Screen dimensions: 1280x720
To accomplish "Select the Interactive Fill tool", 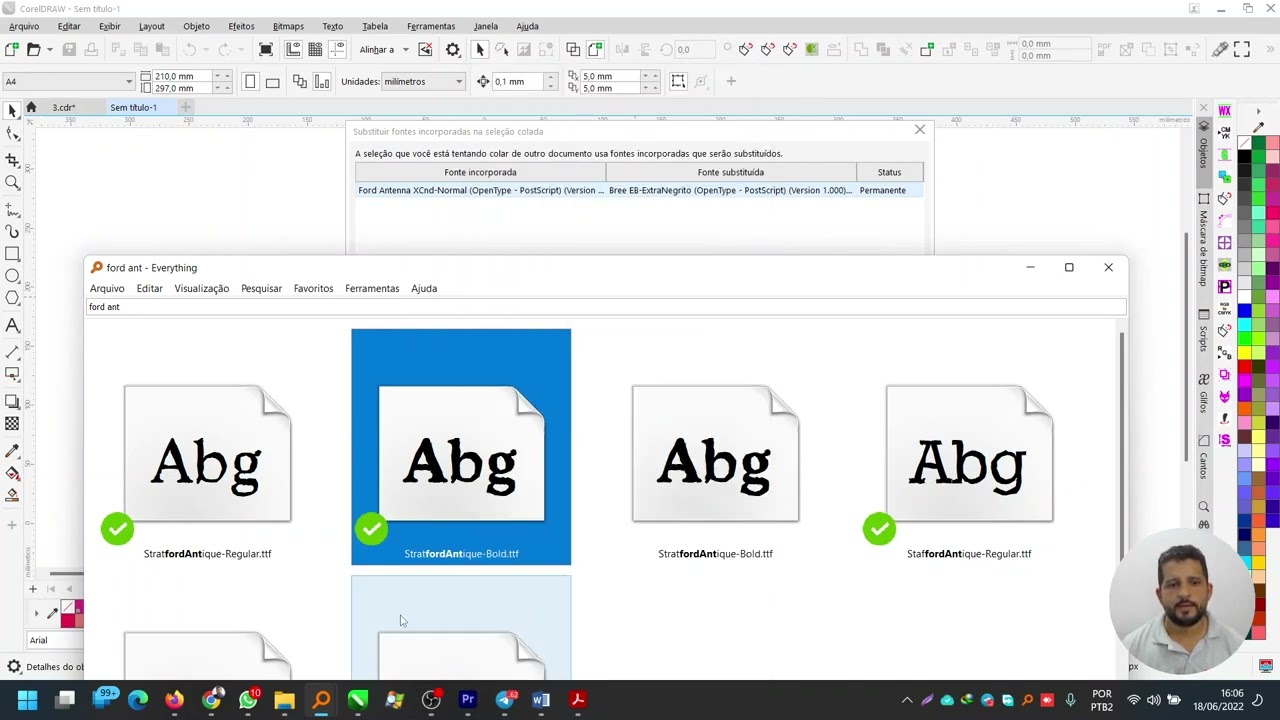I will [x=12, y=473].
